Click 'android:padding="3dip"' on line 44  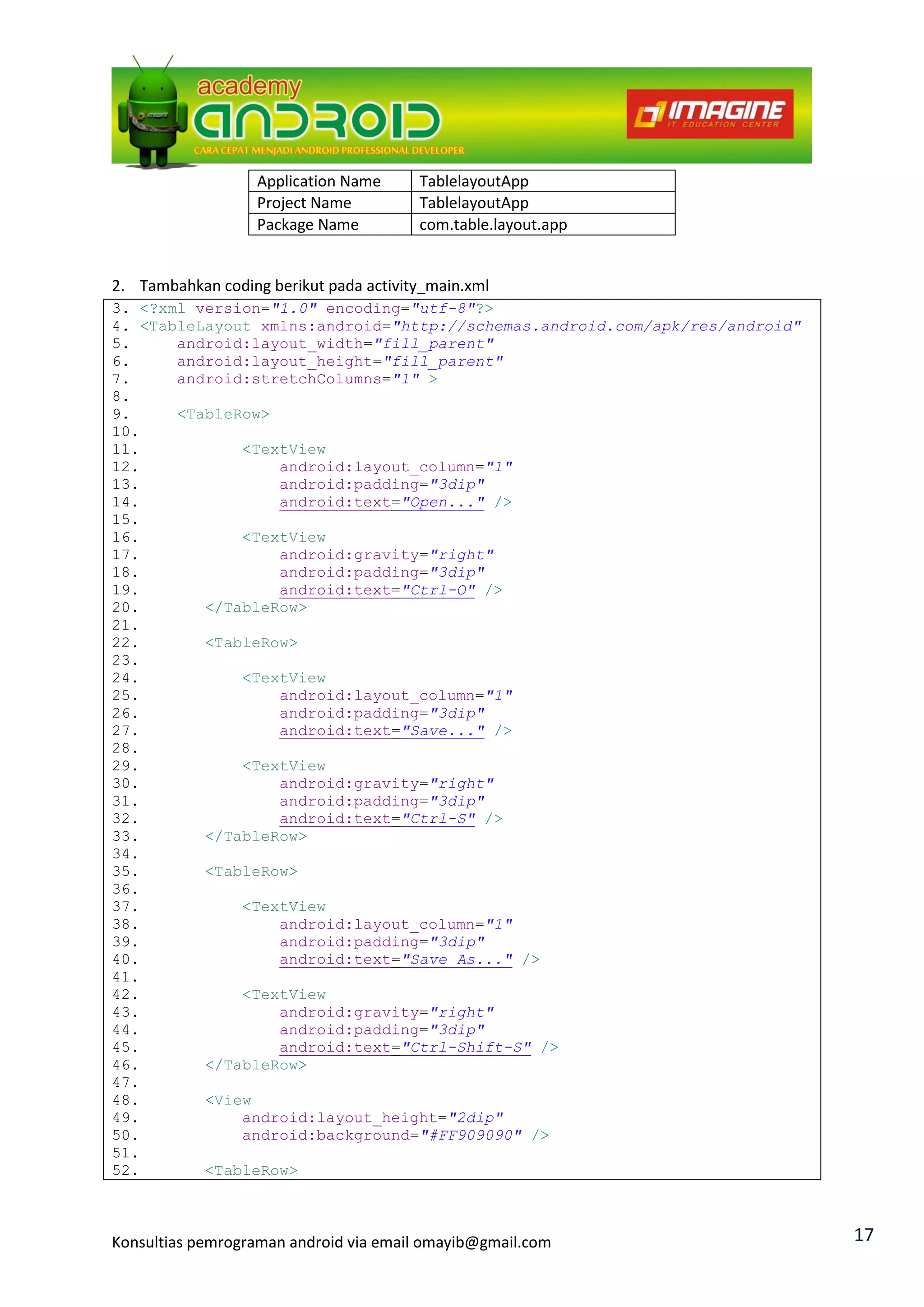[382, 1030]
